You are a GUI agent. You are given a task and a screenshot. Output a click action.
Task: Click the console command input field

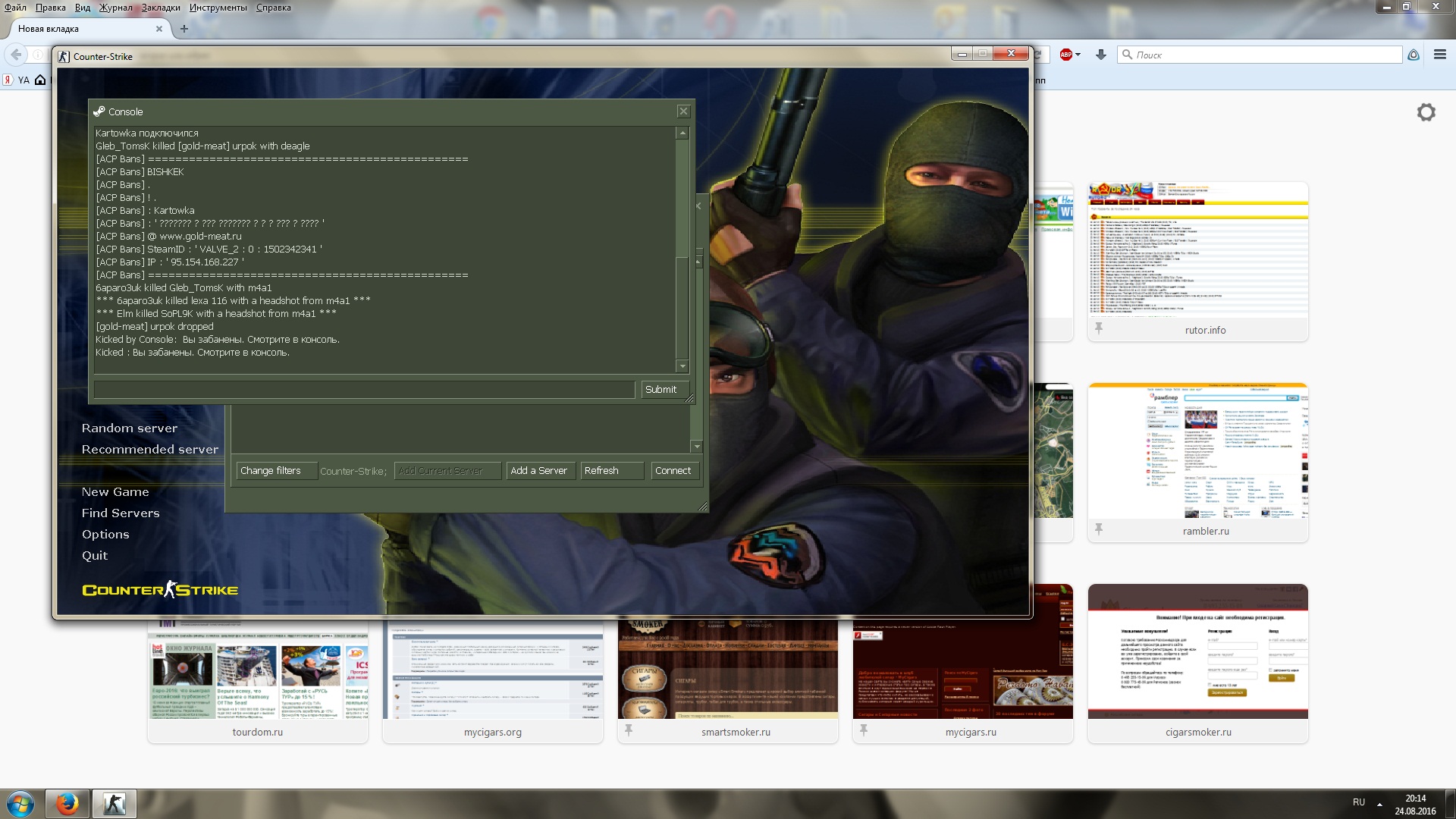point(364,390)
